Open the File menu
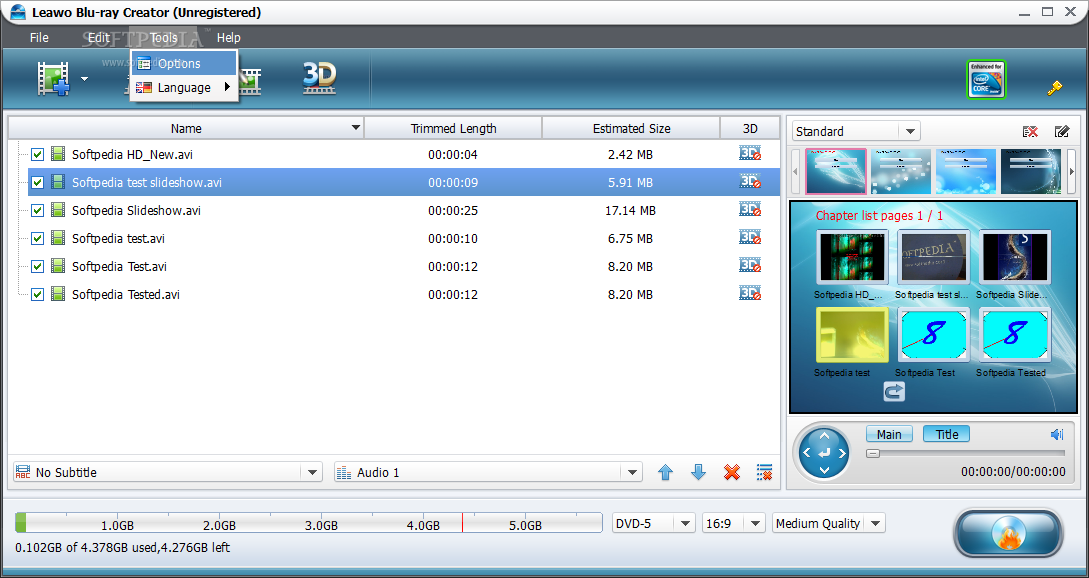1089x578 pixels. coord(39,38)
